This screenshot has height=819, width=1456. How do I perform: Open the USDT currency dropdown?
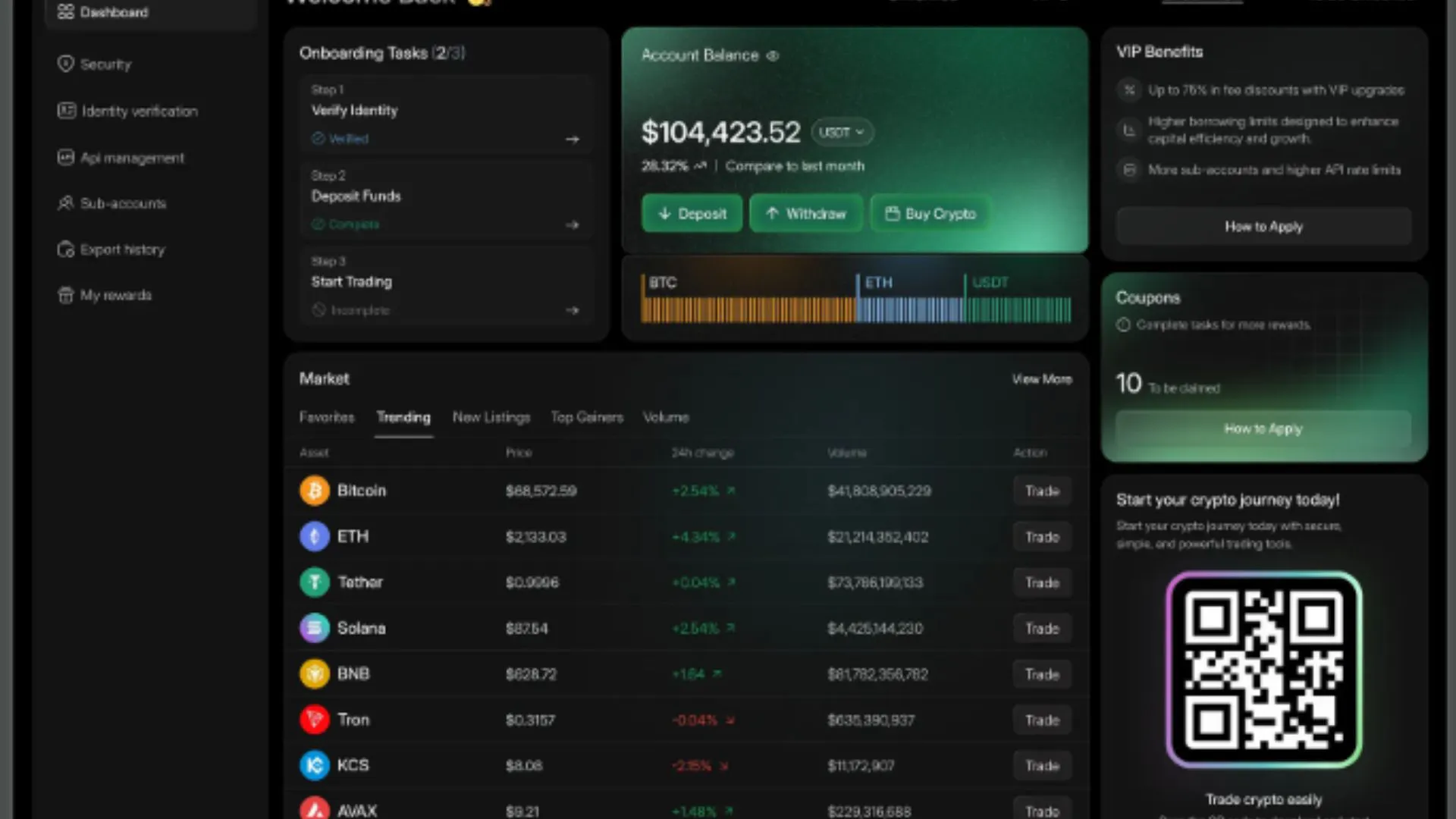click(842, 132)
